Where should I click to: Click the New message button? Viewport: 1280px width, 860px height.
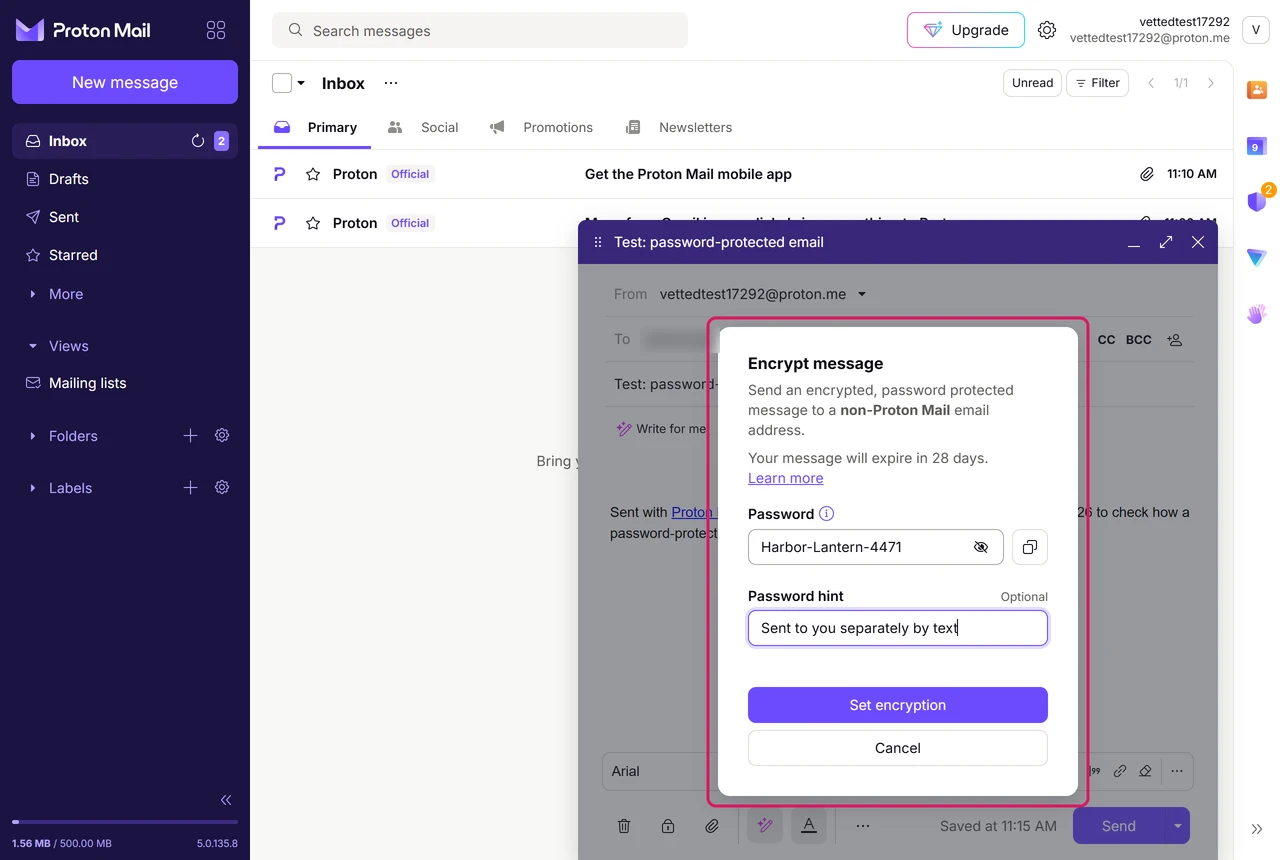[x=125, y=82]
